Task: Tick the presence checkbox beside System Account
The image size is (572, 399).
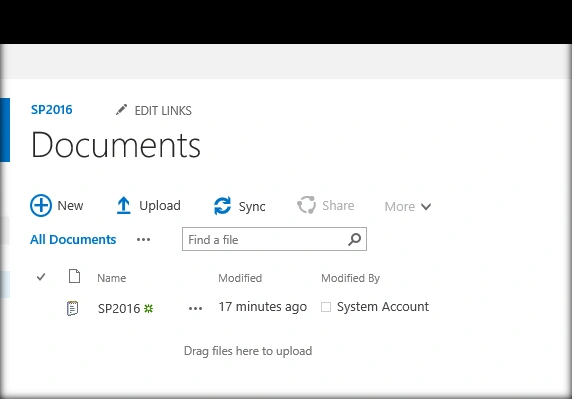Action: coord(326,307)
